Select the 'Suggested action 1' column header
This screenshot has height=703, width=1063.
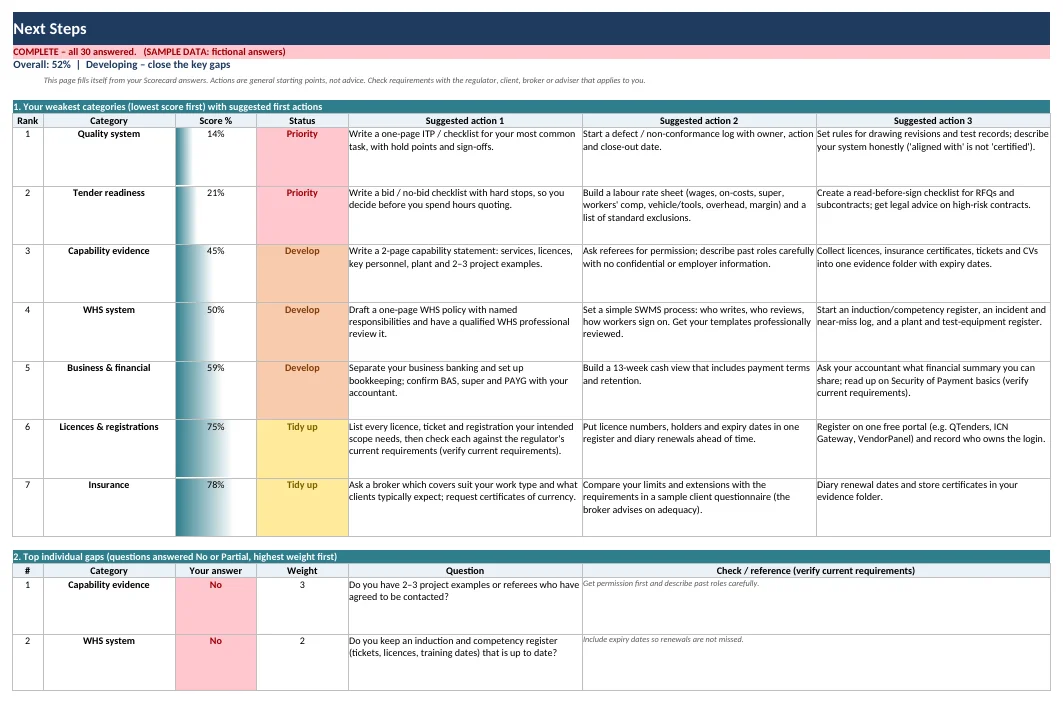click(x=465, y=121)
